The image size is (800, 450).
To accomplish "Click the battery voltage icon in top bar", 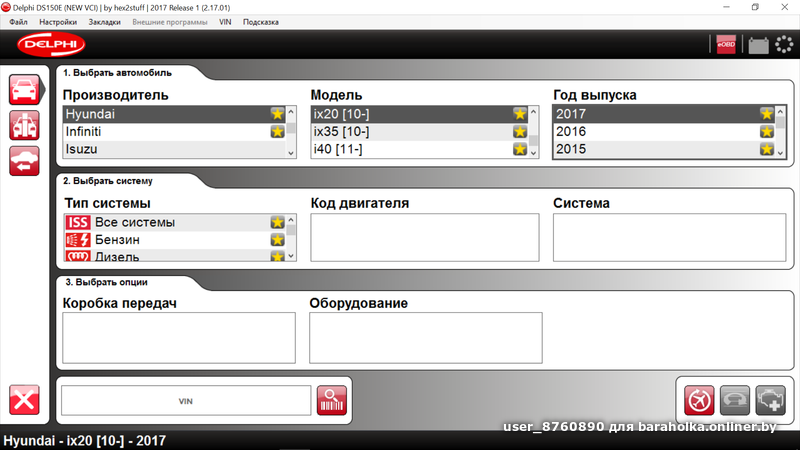I will tap(758, 45).
